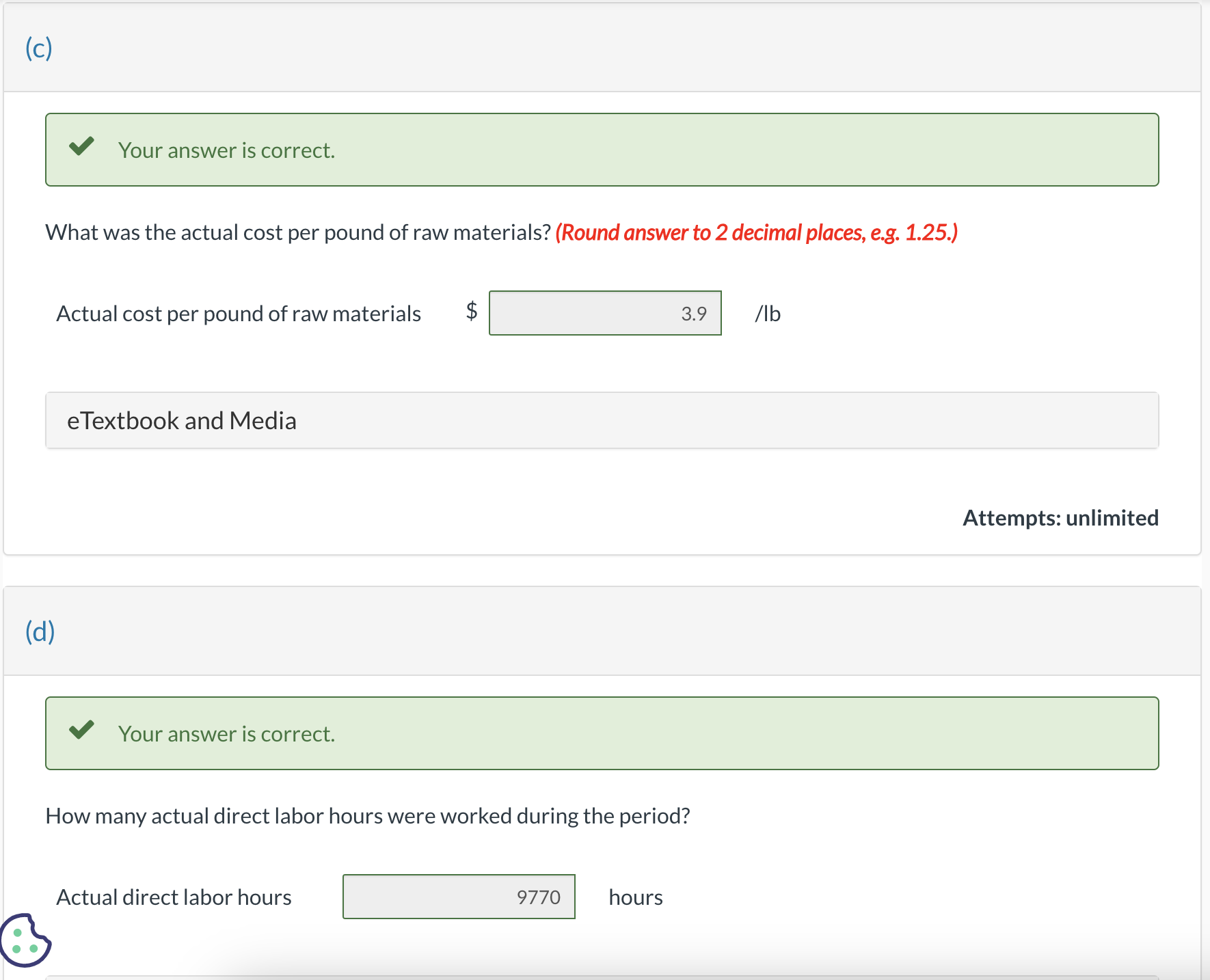Click the question about actual direct labor hours
This screenshot has height=980, width=1210.
[x=368, y=816]
